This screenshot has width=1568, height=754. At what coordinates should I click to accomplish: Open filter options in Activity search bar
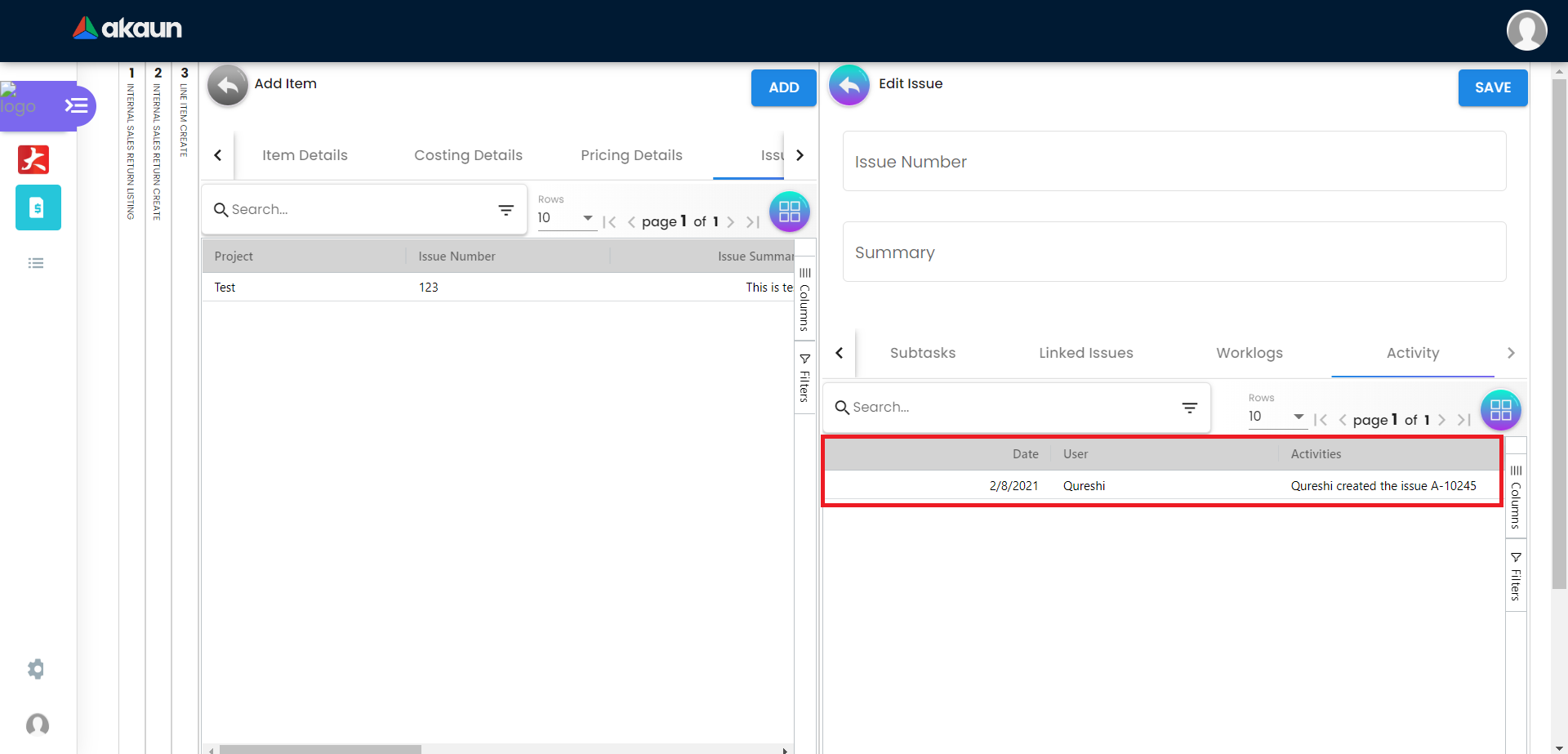point(1189,408)
